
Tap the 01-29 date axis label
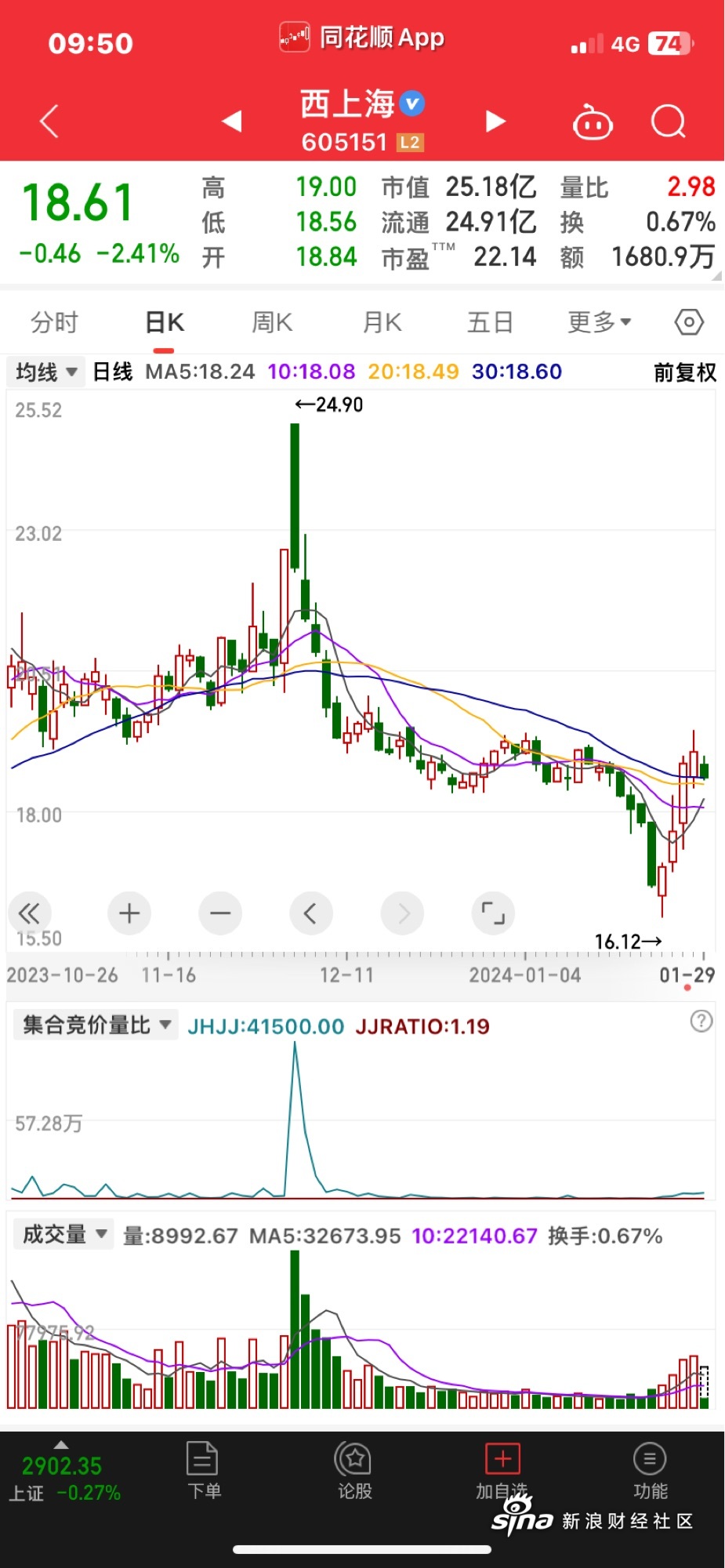[687, 975]
